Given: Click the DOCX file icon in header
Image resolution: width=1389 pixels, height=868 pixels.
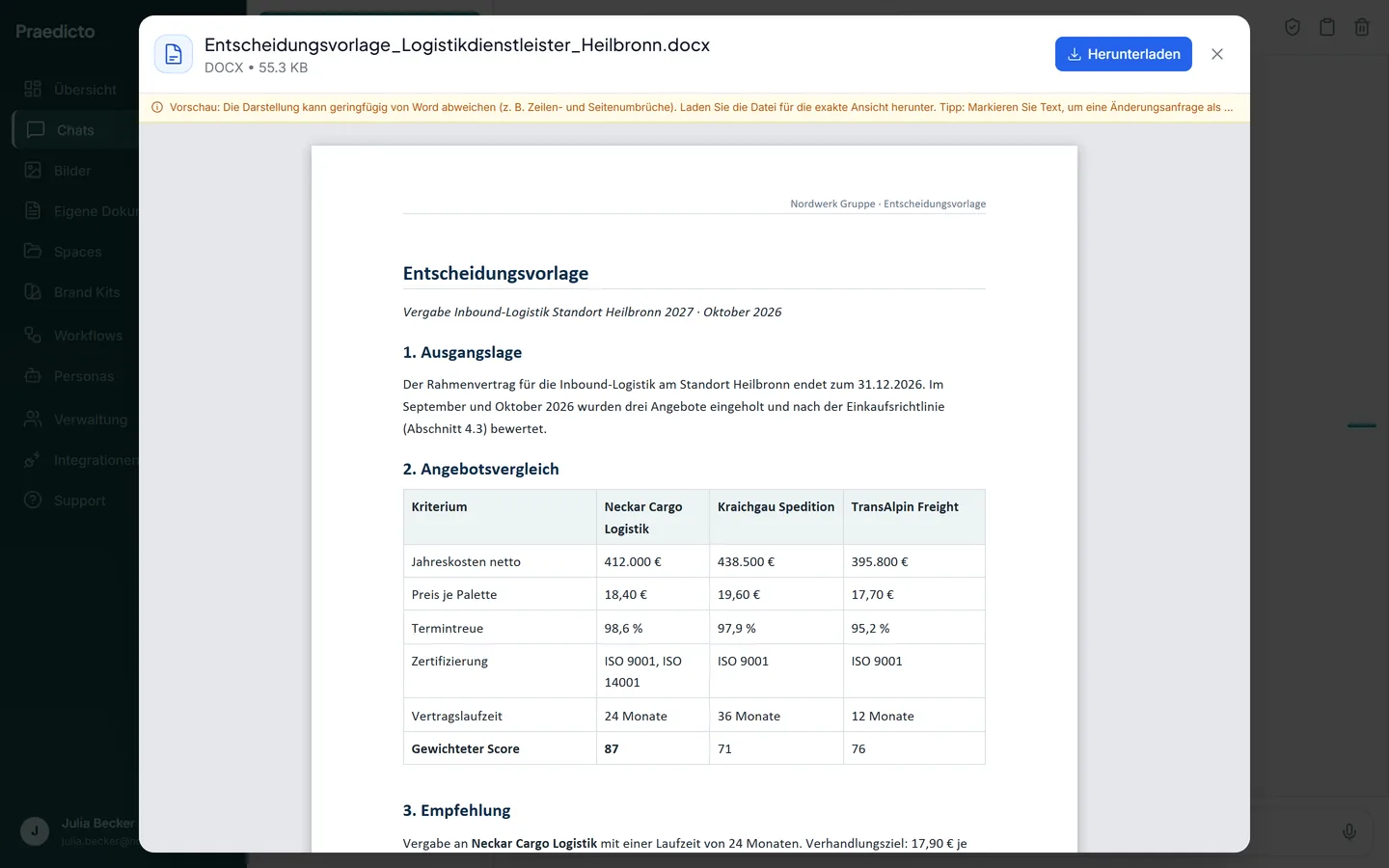Looking at the screenshot, I should (x=174, y=55).
